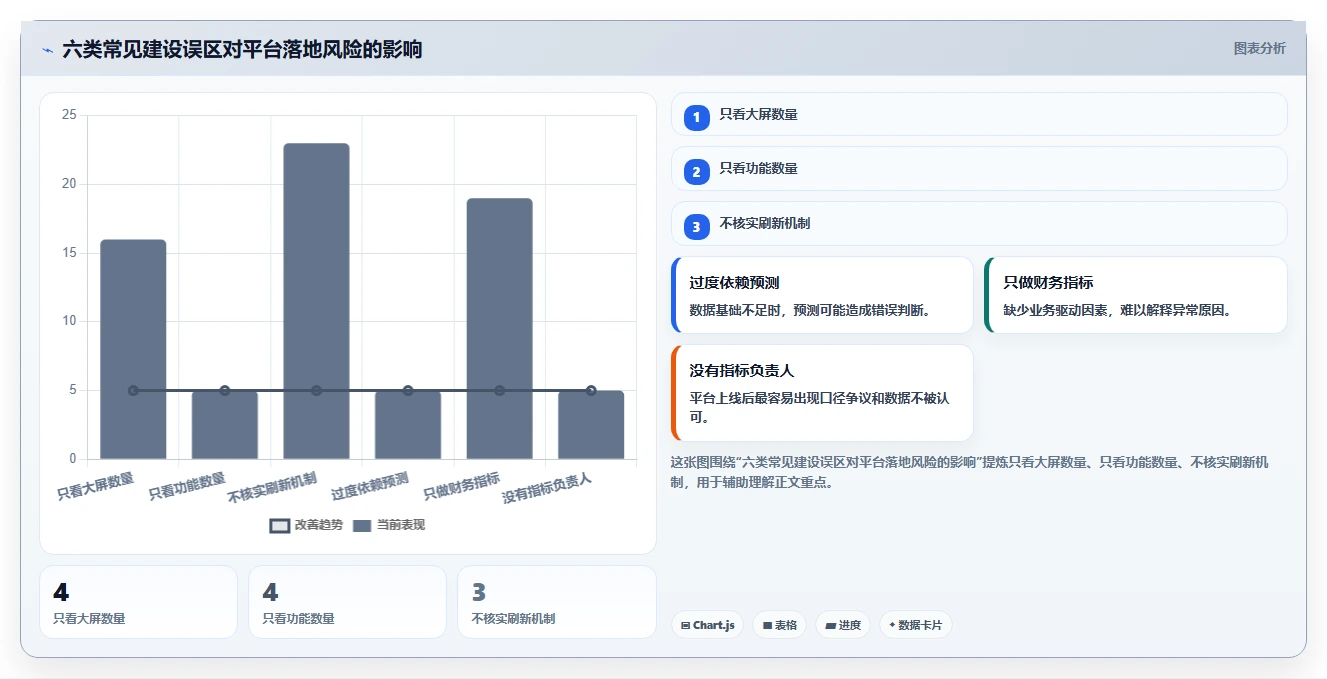Select list item 只看大屏数量
The width and height of the screenshot is (1327, 679).
979,114
